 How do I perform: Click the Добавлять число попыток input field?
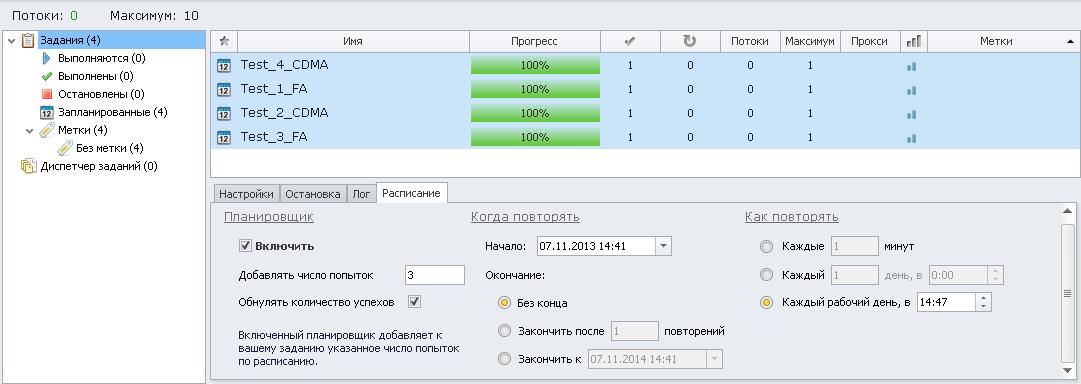(435, 274)
